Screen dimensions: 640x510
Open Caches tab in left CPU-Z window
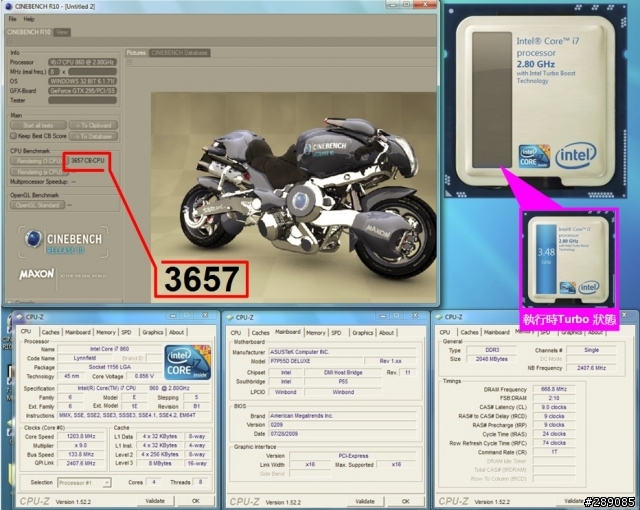(50, 332)
